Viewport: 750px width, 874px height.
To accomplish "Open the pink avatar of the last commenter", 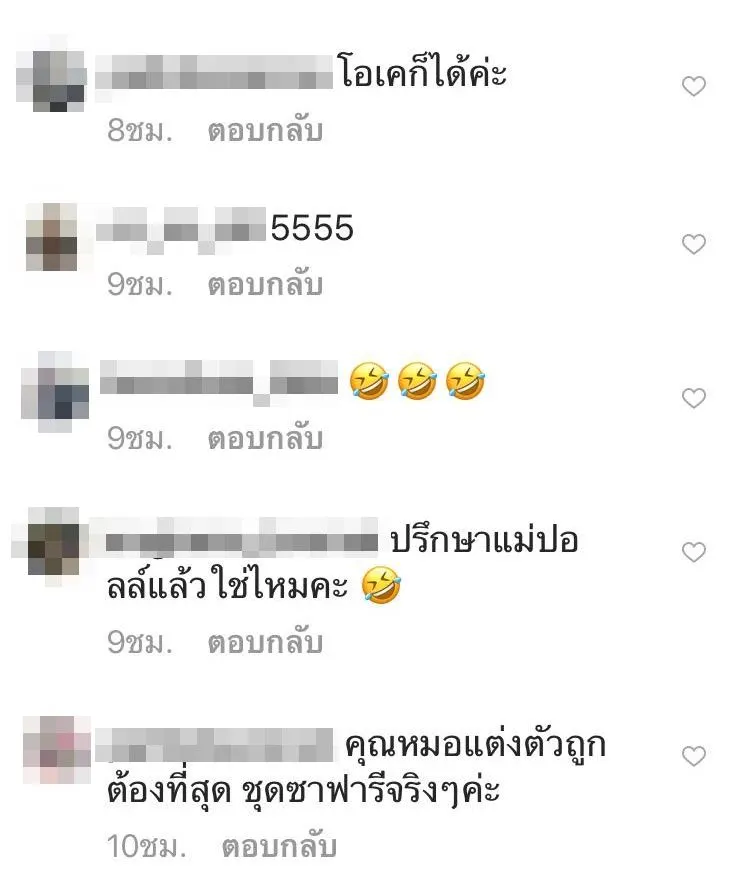I will (57, 750).
